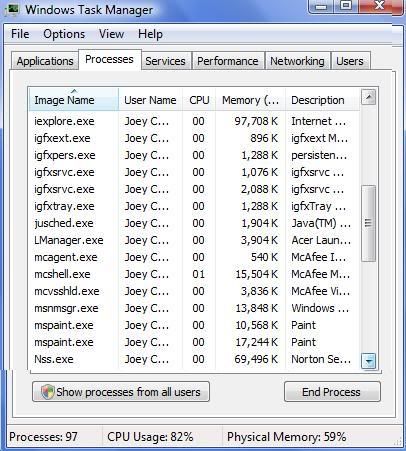Screen dimensions: 406x451
Task: Click the End Process button
Action: tap(332, 392)
